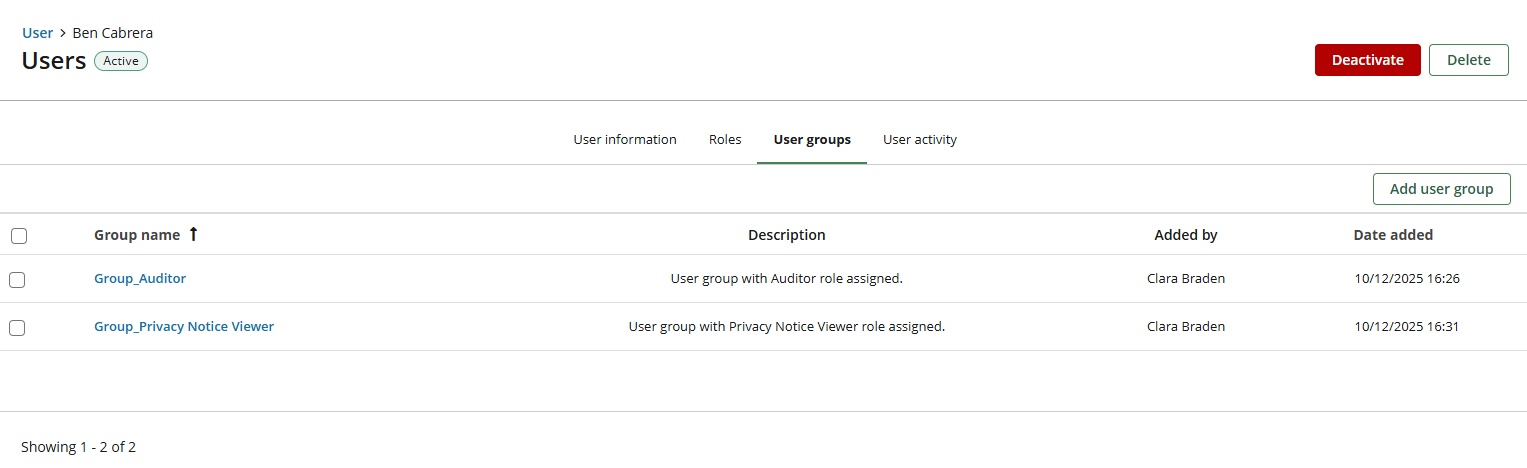The width and height of the screenshot is (1527, 468).
Task: Click the Date added column header
Action: (x=1393, y=235)
